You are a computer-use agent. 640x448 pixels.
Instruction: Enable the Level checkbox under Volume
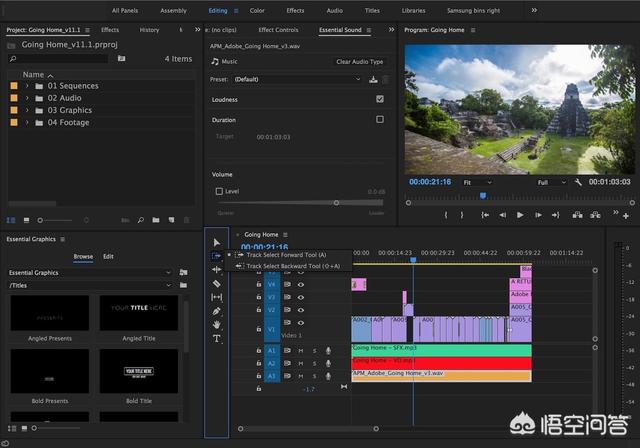coord(219,191)
